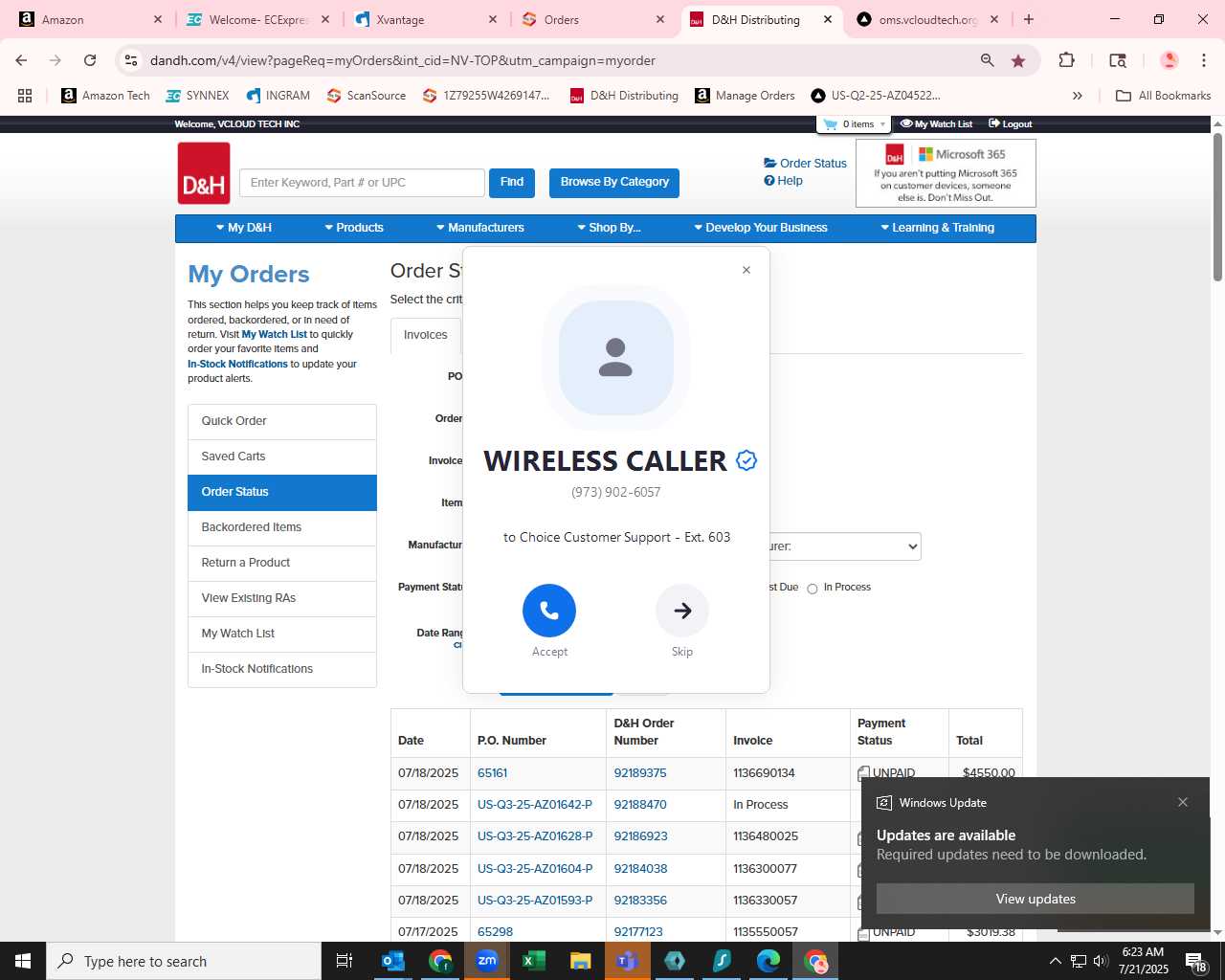Open SYNNEX bookmark

[x=197, y=96]
